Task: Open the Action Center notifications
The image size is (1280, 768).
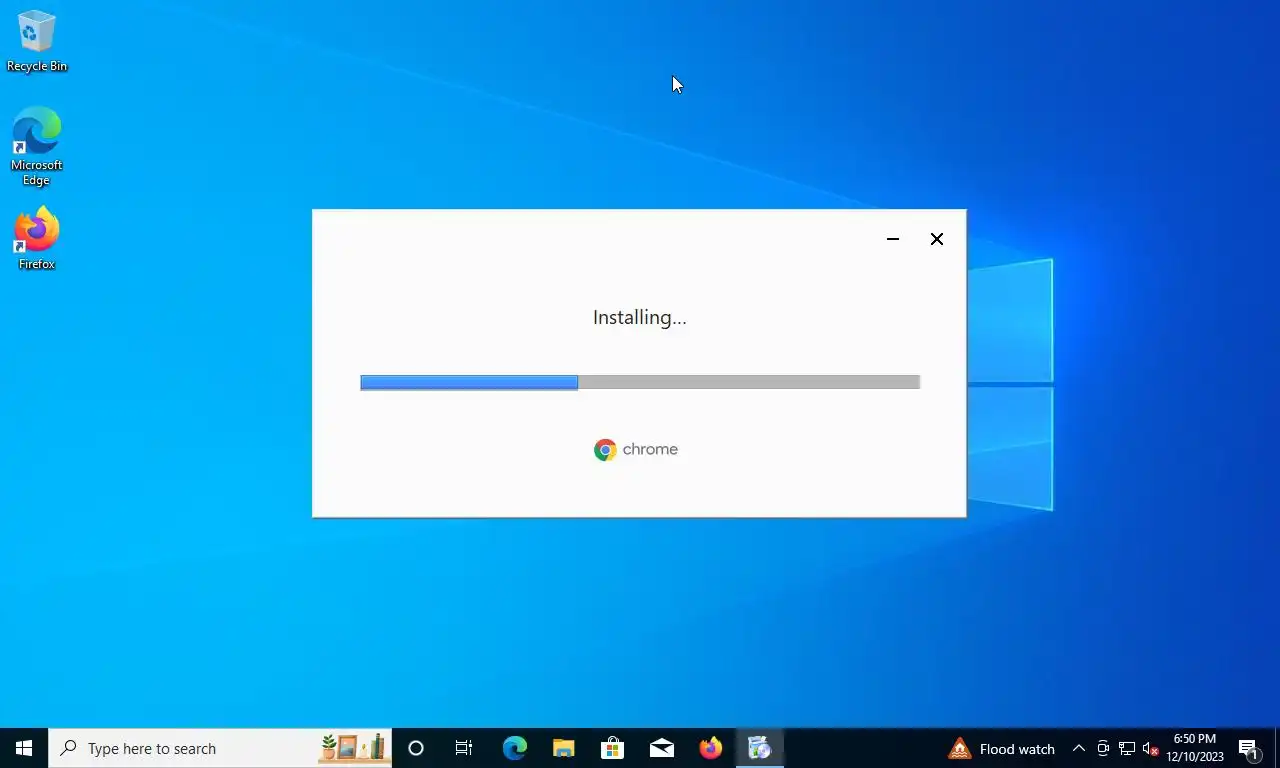Action: pos(1249,748)
